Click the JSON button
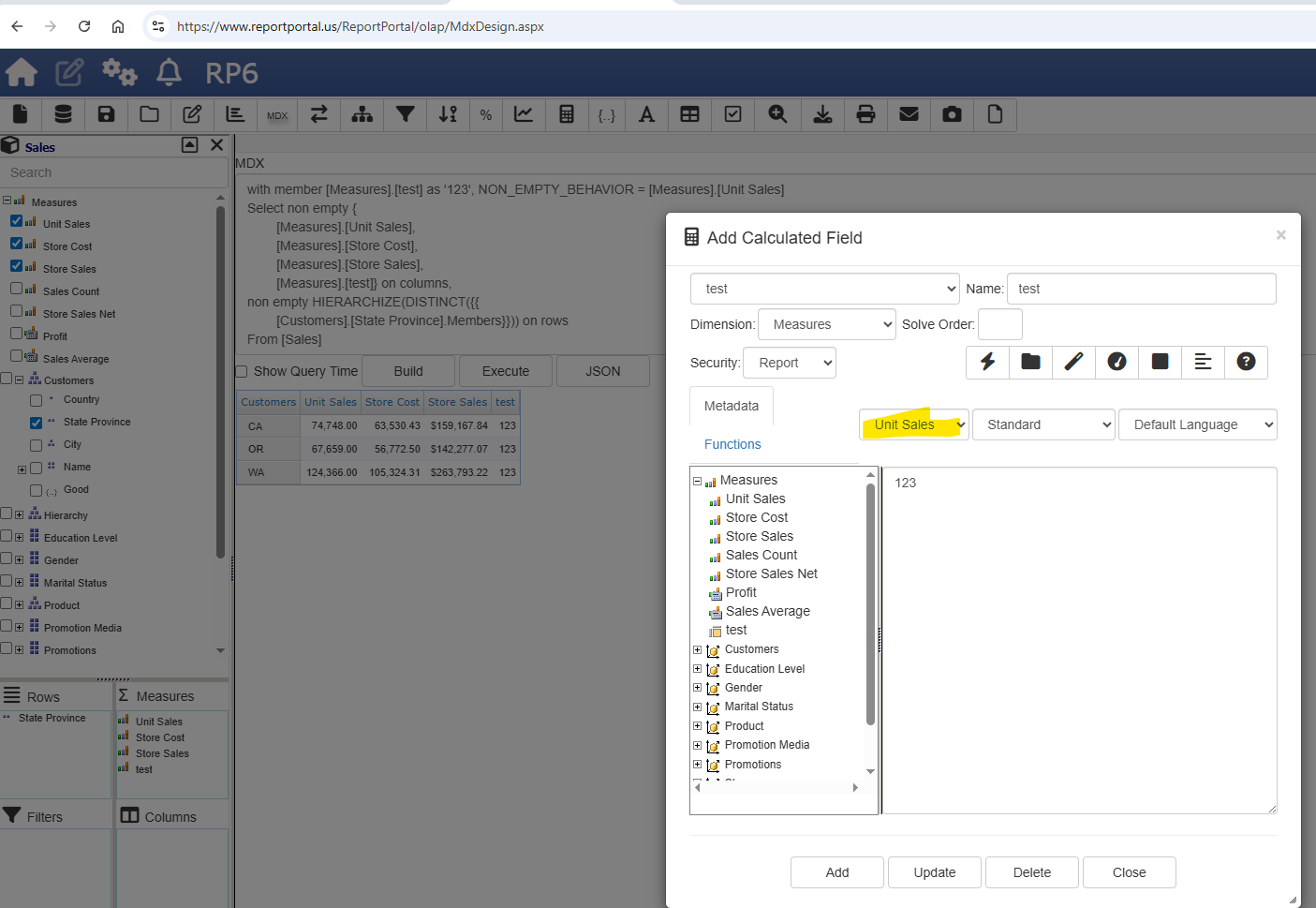This screenshot has height=908, width=1316. pos(603,371)
